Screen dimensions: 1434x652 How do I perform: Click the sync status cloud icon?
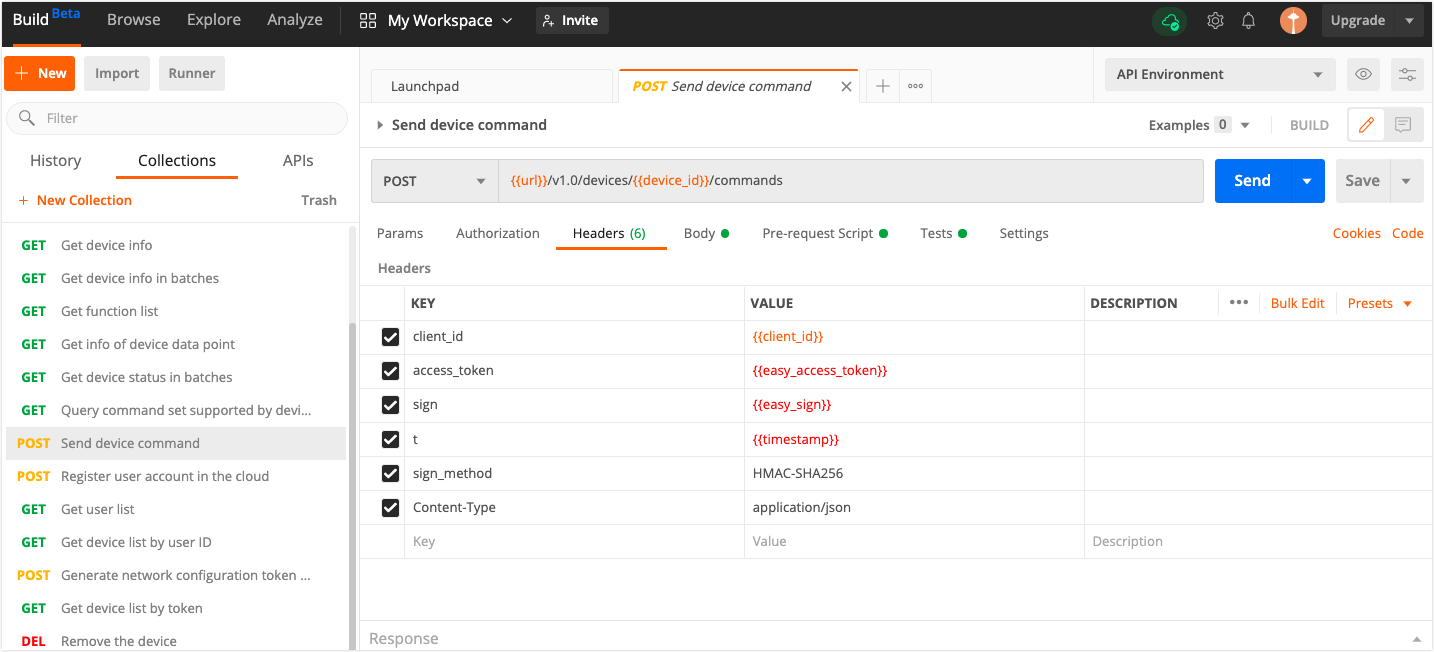point(1169,21)
